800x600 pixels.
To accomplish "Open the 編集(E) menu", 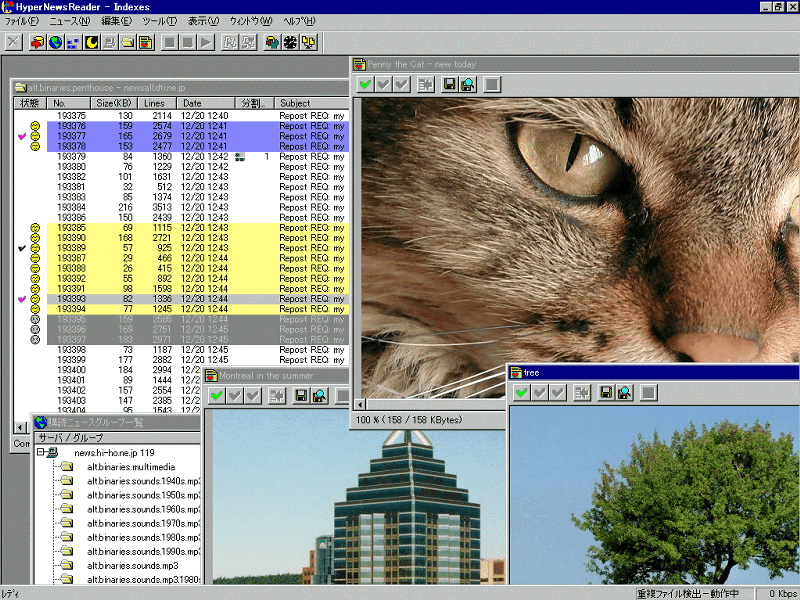I will point(116,21).
